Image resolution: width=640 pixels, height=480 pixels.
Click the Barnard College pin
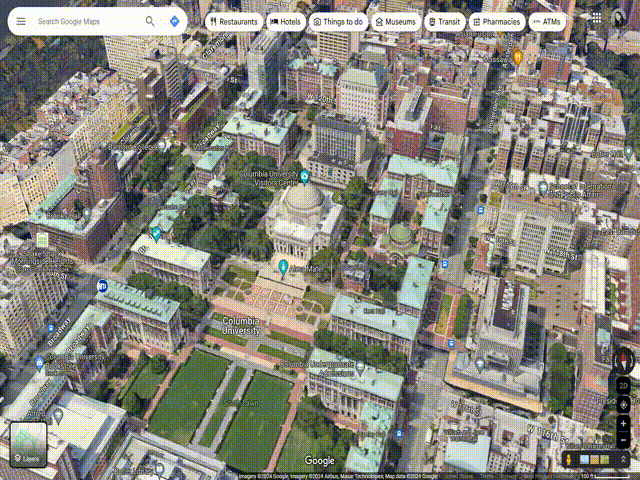[x=162, y=145]
